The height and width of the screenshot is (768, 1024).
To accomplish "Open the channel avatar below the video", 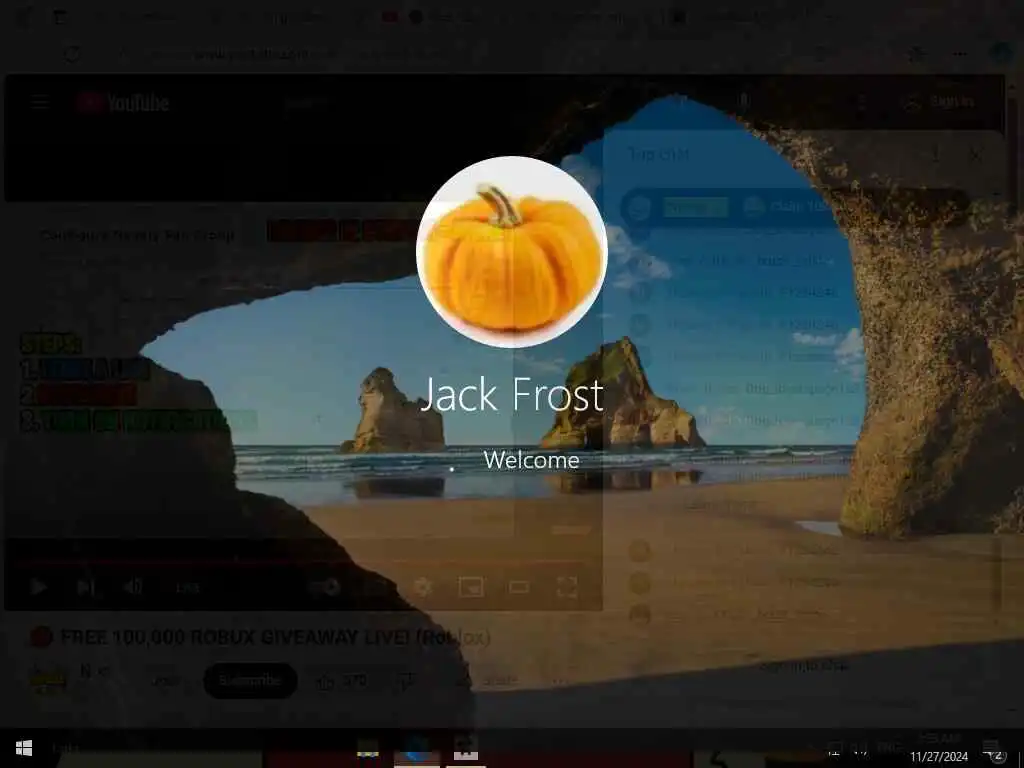I will [x=49, y=680].
